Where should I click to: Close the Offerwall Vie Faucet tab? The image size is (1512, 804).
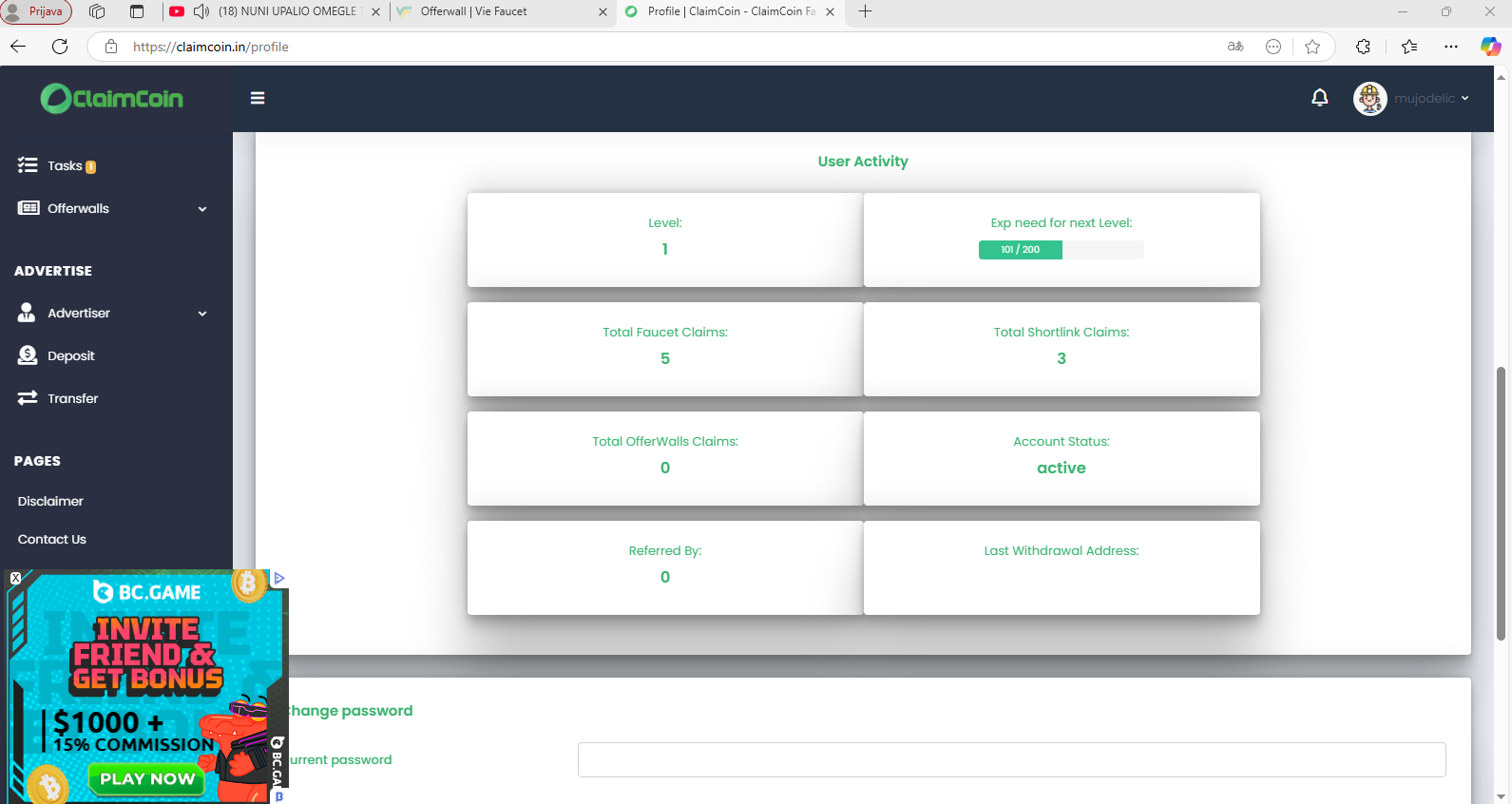pyautogui.click(x=603, y=12)
